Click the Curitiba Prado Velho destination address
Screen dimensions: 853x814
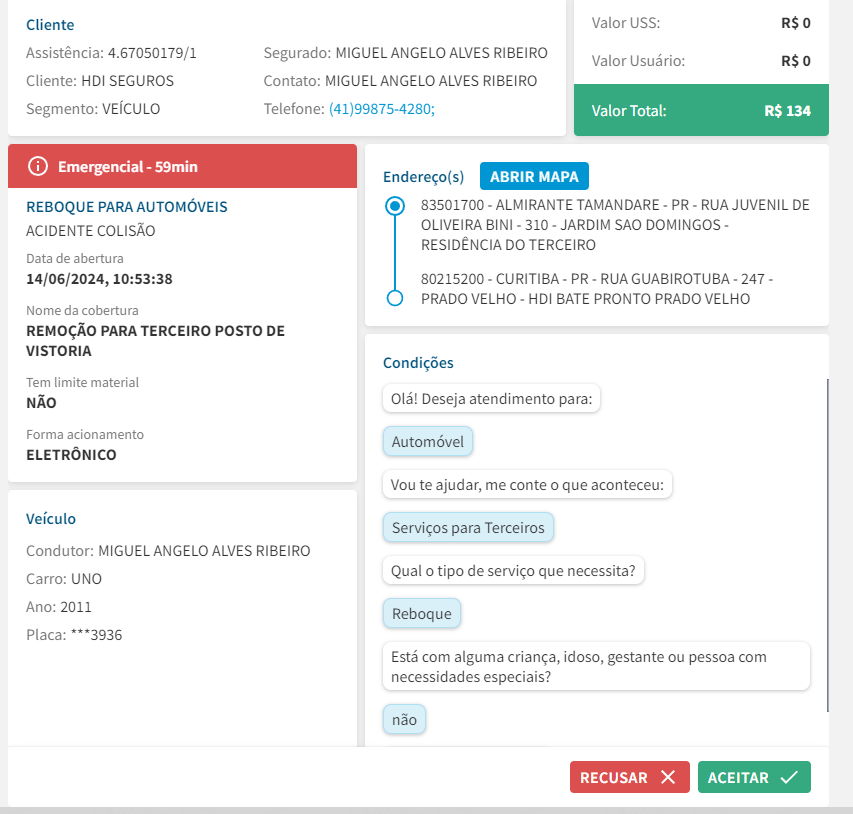click(x=597, y=289)
